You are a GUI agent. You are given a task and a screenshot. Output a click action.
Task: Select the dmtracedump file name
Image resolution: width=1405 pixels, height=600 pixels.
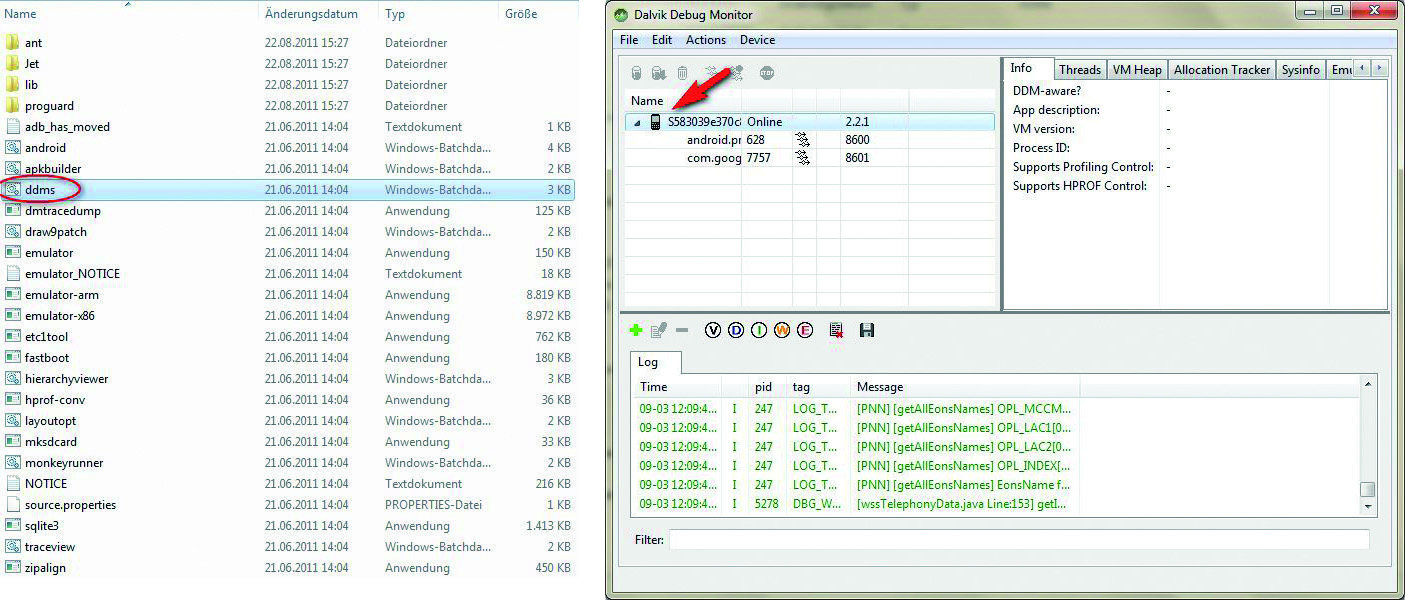63,211
